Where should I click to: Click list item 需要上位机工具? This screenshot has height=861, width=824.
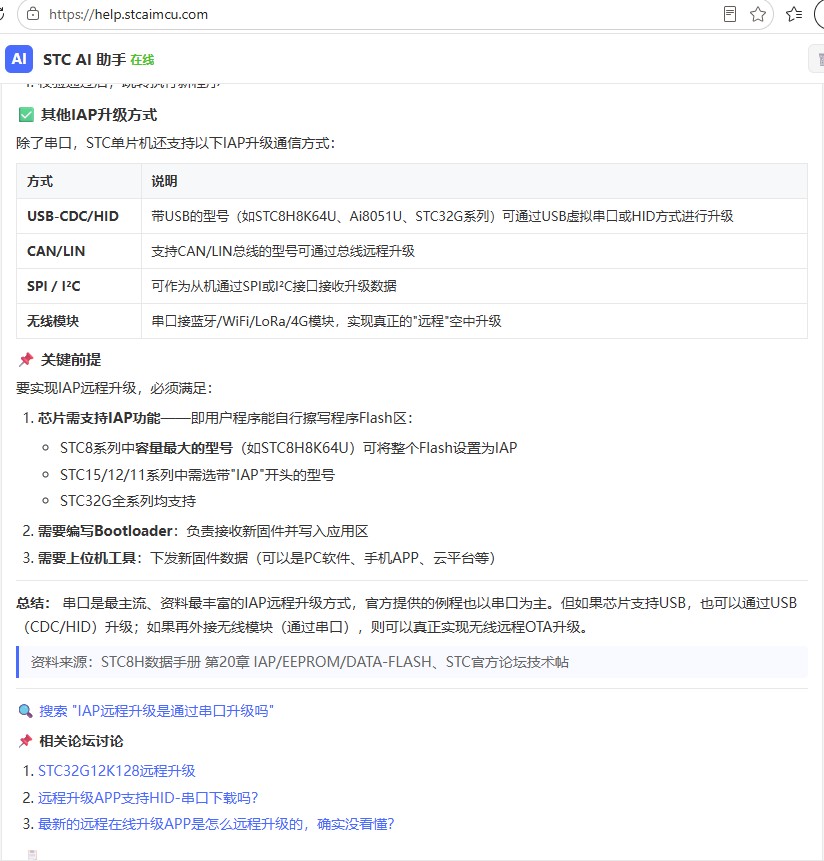pos(266,558)
